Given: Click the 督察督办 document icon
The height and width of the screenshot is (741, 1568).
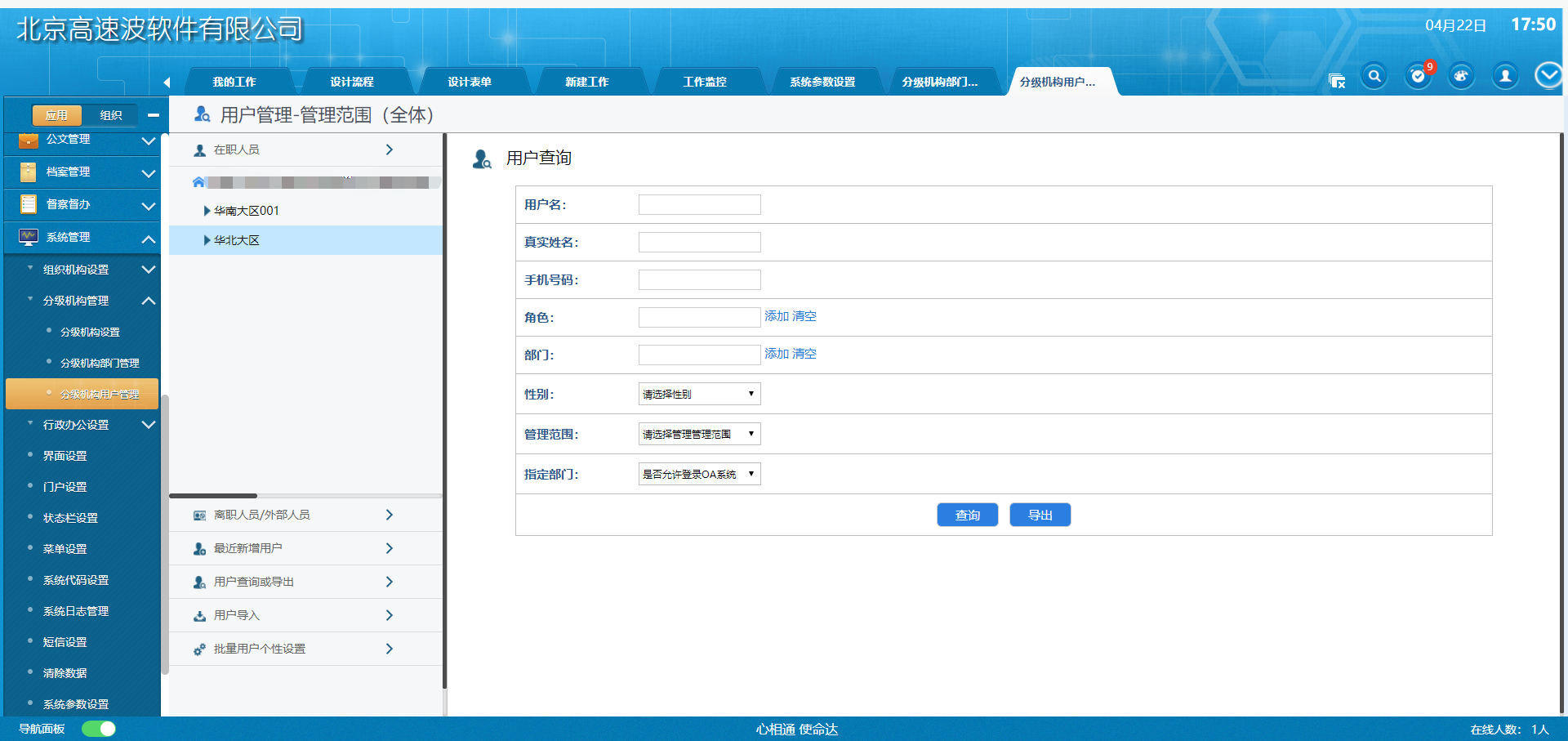Looking at the screenshot, I should point(29,204).
